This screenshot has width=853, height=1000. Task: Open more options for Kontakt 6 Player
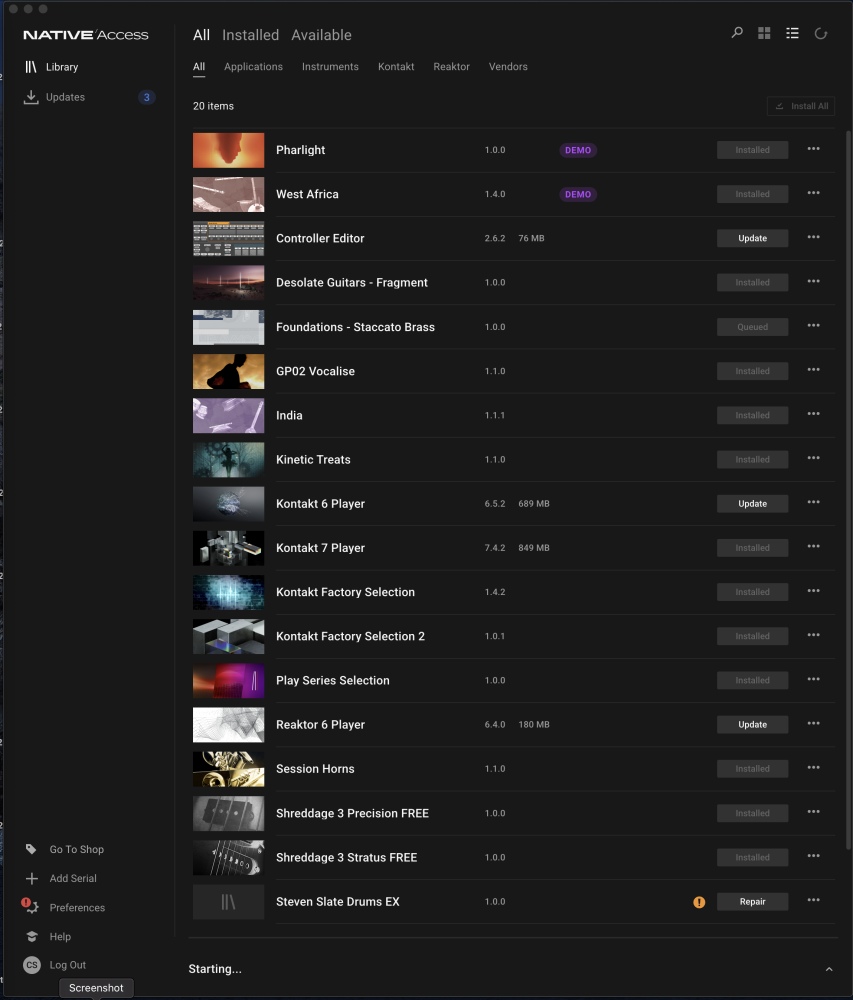tap(813, 503)
